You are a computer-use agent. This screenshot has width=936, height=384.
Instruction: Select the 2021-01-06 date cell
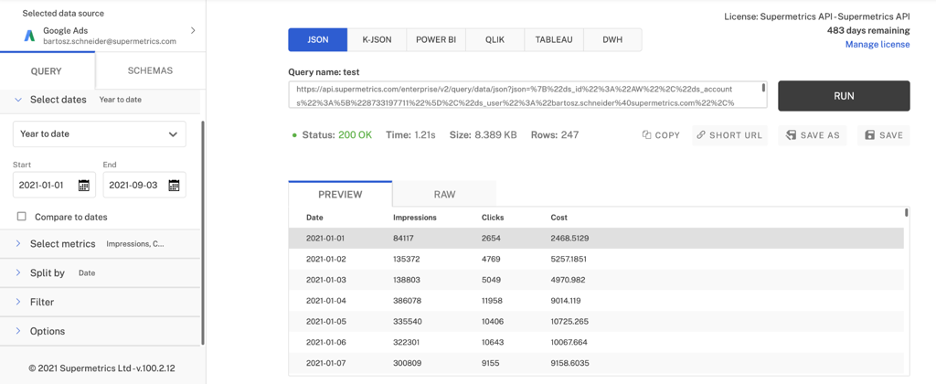coord(326,342)
